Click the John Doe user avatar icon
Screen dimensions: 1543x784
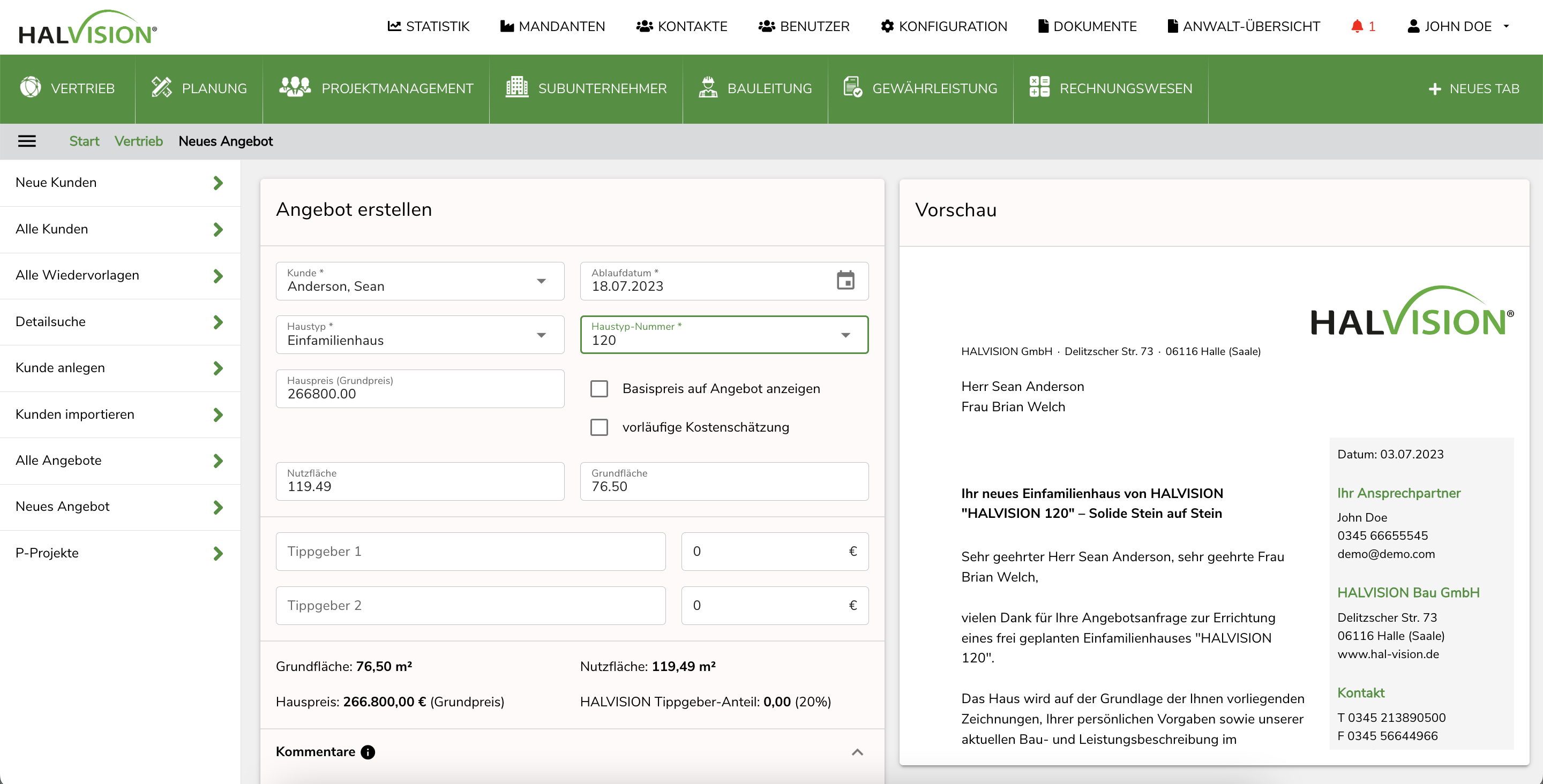pyautogui.click(x=1413, y=26)
